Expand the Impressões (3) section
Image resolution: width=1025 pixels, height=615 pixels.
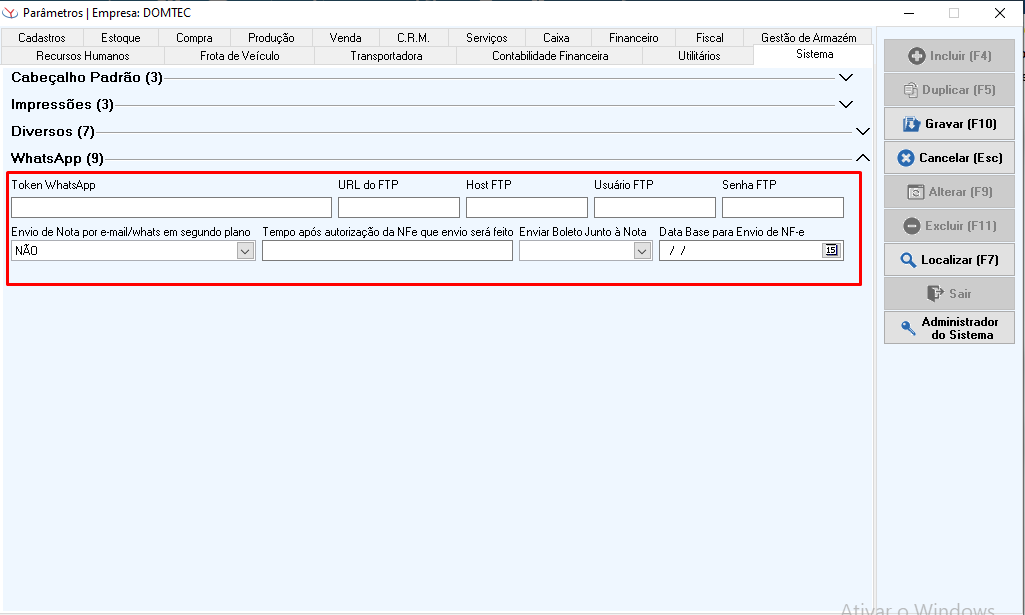point(846,104)
